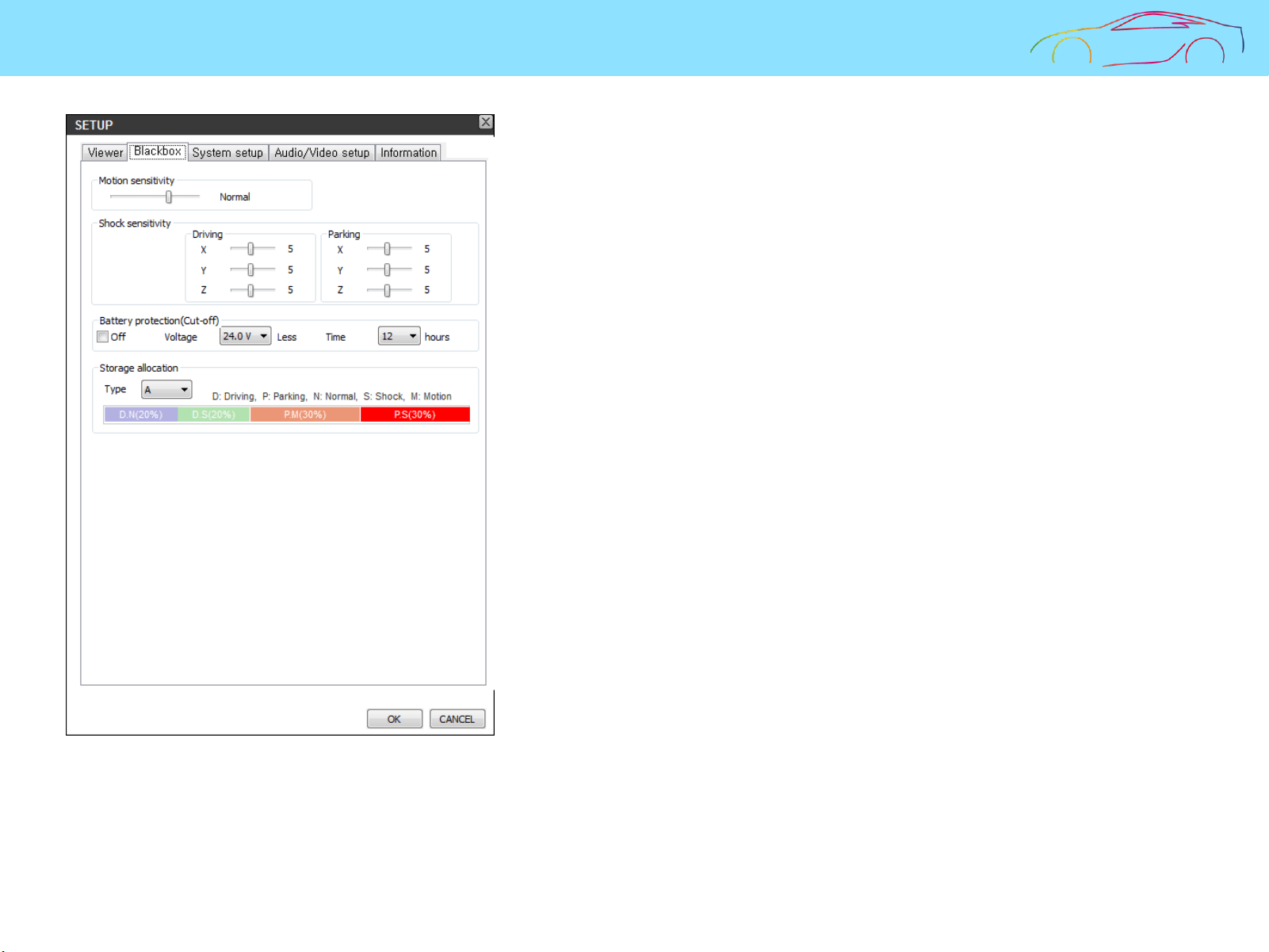Confirm settings with the OK button
The image size is (1269, 952).
point(394,719)
